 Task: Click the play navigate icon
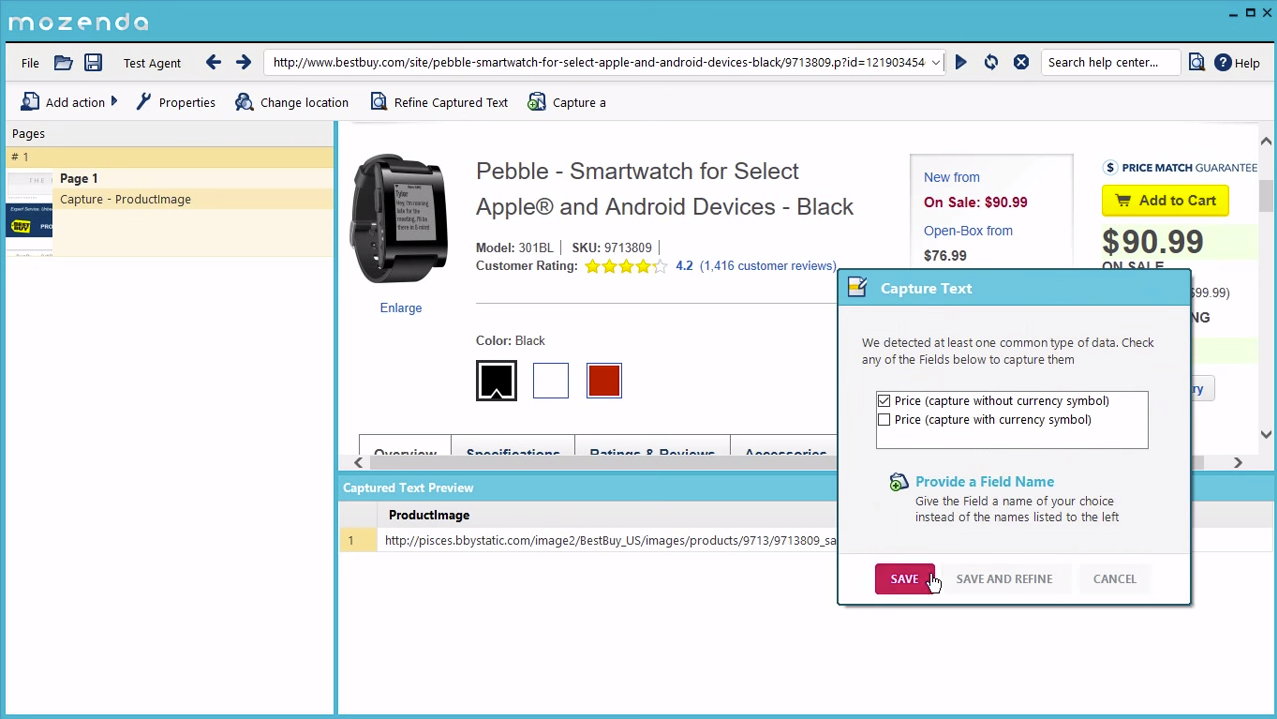coord(961,62)
